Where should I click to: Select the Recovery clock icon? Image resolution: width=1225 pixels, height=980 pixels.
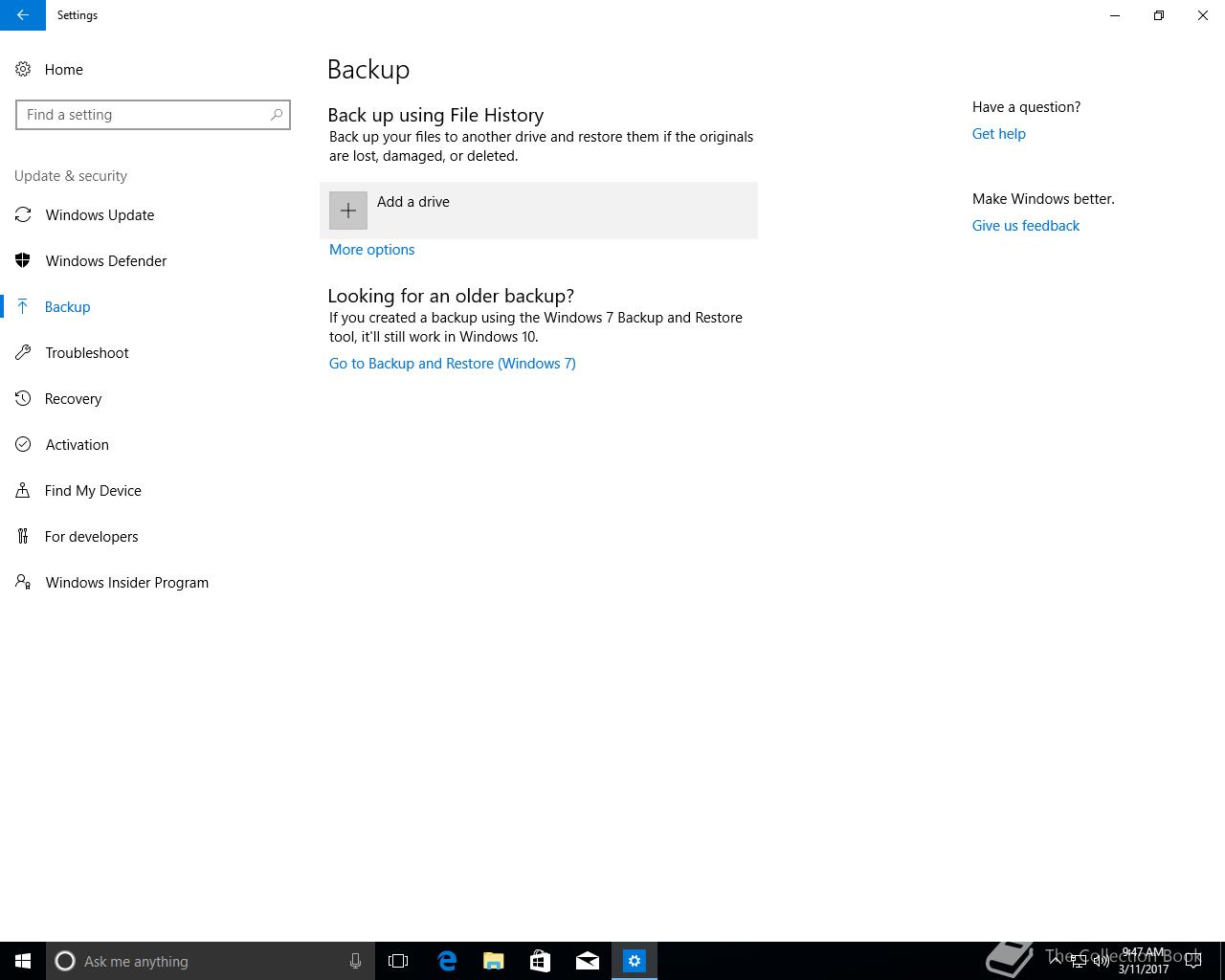coord(23,398)
